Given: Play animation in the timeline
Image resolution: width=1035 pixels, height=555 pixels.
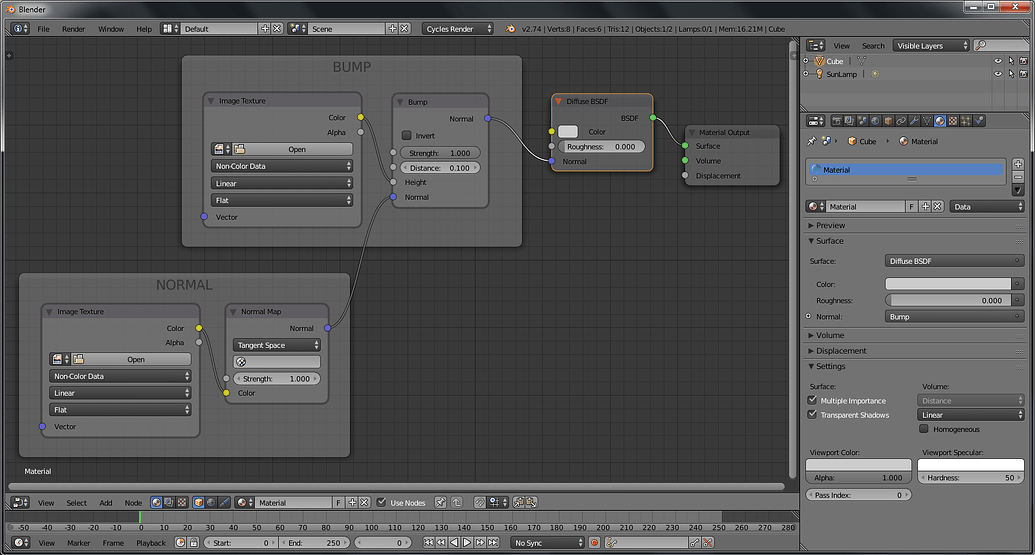Looking at the screenshot, I should 467,542.
